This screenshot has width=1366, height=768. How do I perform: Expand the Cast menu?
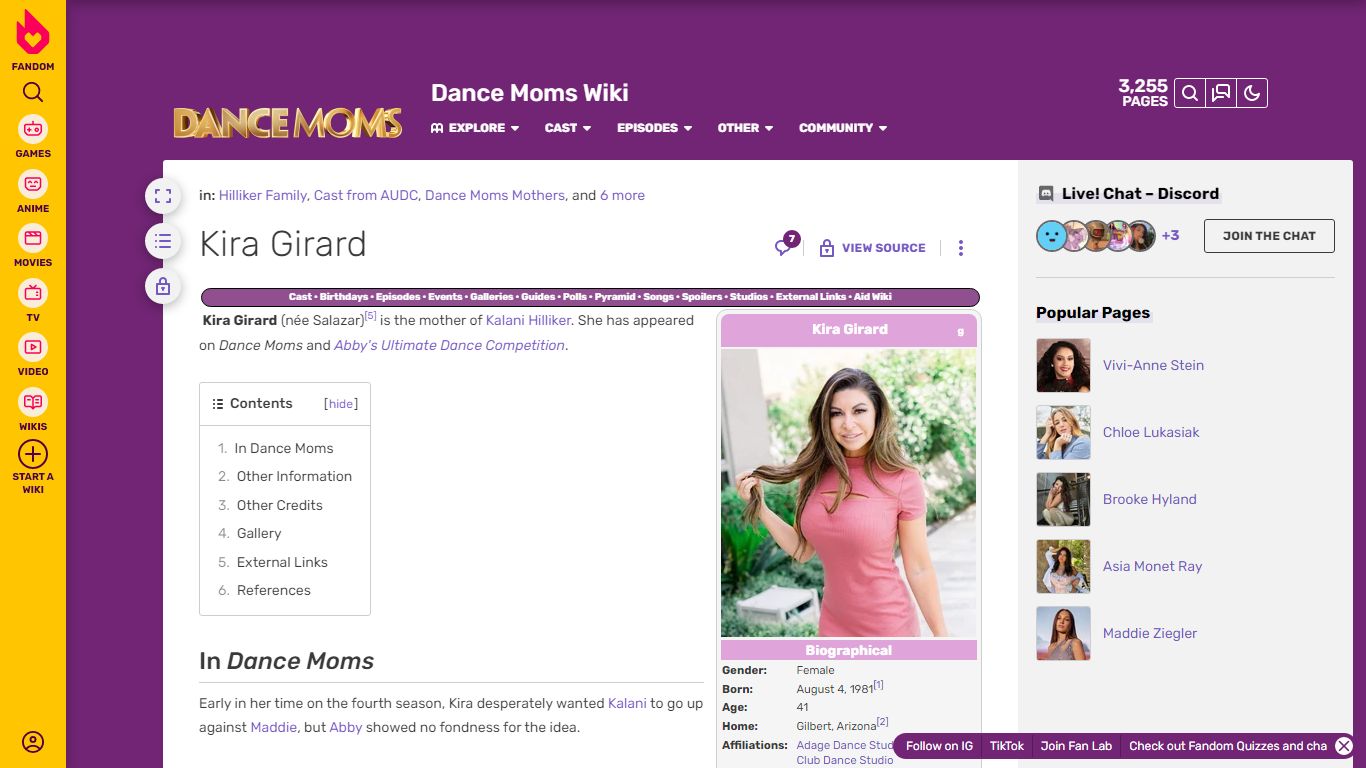(x=568, y=128)
